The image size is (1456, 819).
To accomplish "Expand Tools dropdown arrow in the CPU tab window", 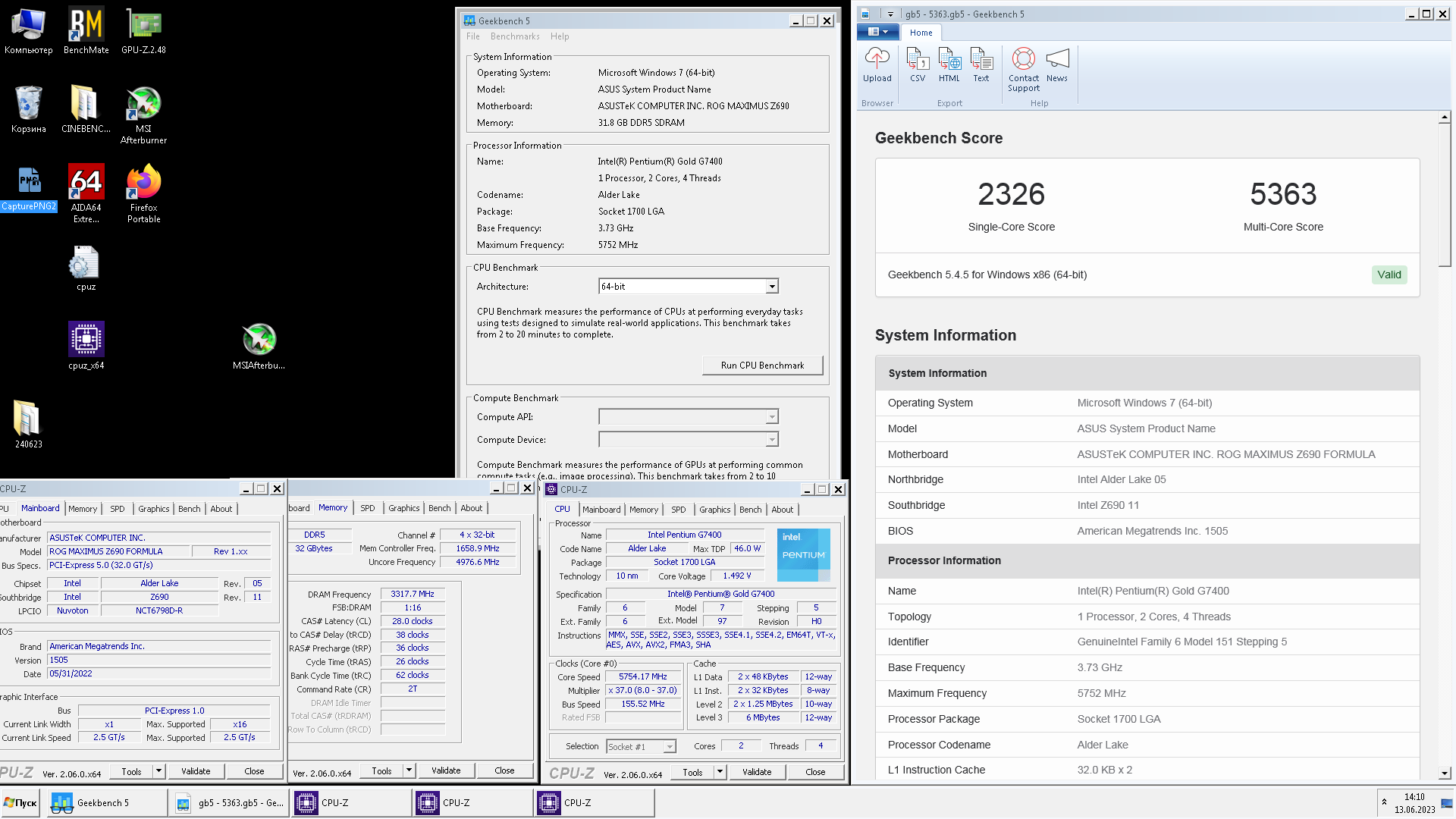I will (x=720, y=772).
